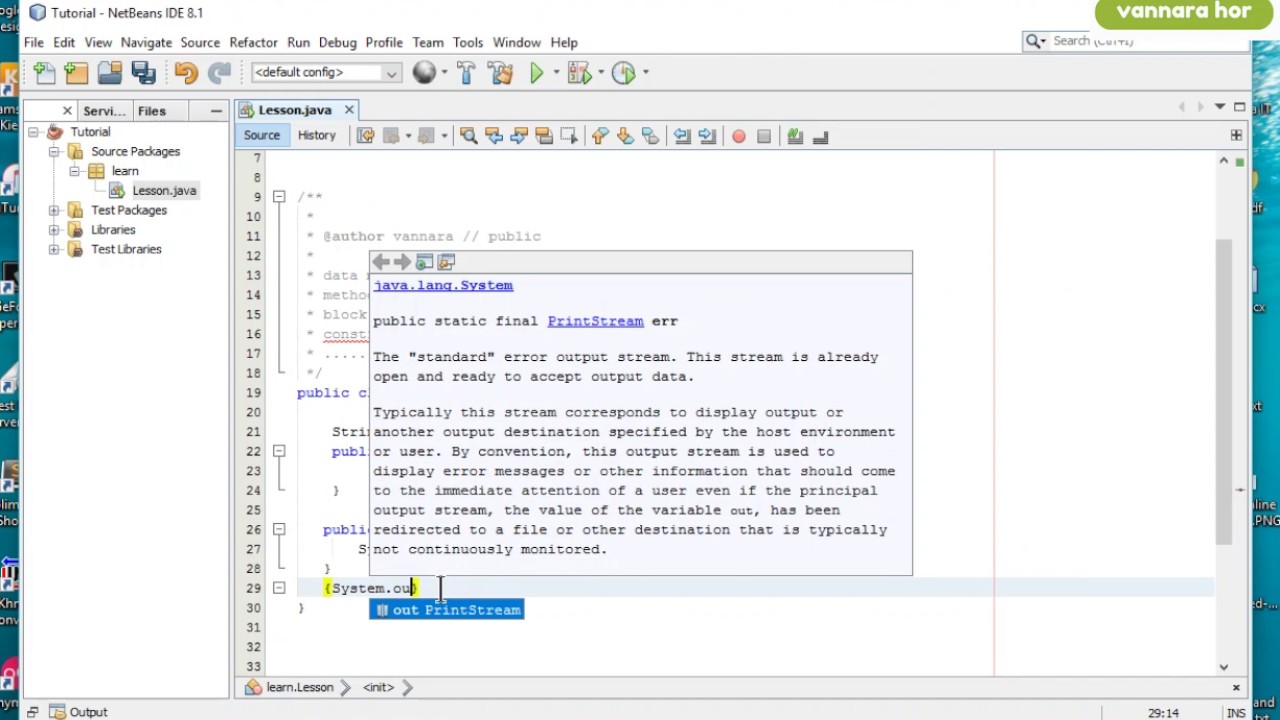Click the Debug Project toolbar icon

point(578,72)
